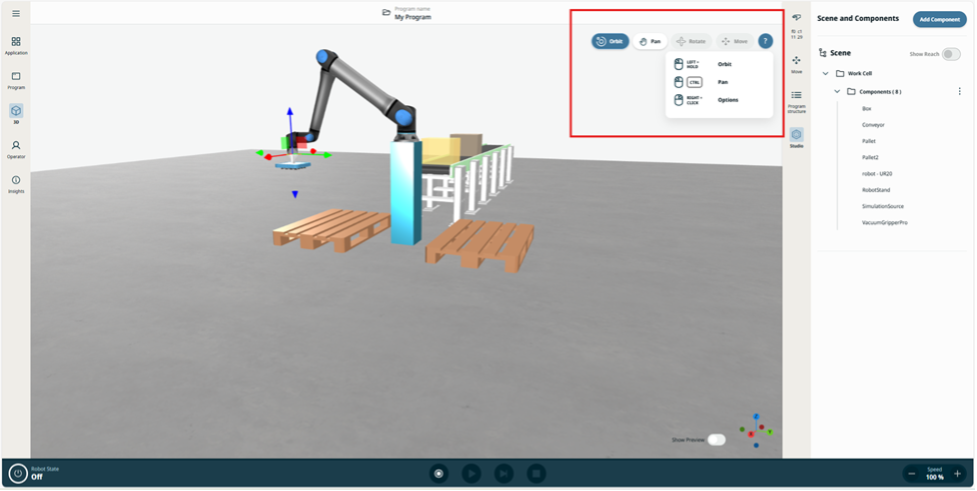Click the Add Component button
977x491 pixels.
(939, 19)
